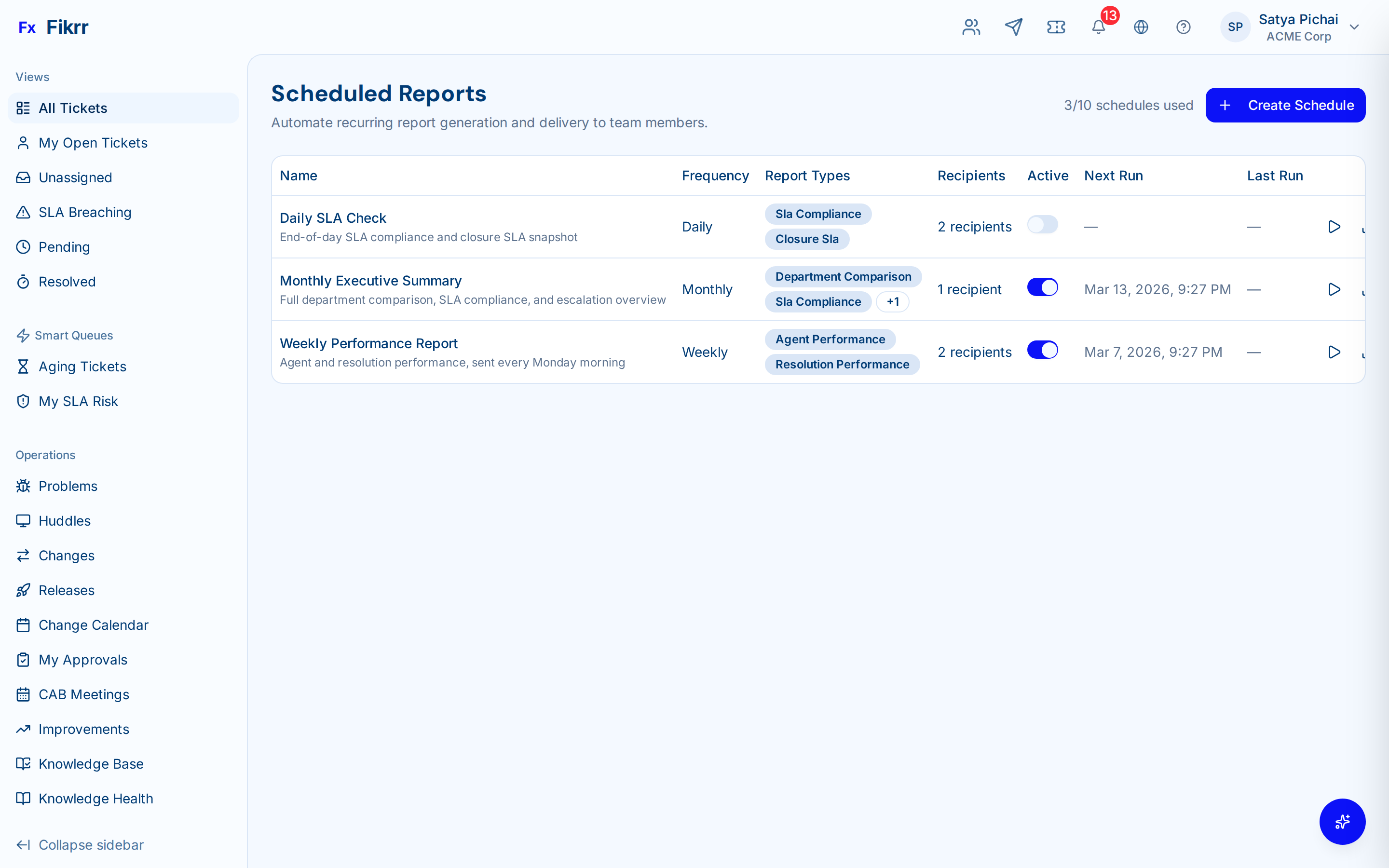Open the notifications bell with 13 alerts
This screenshot has width=1389, height=868.
pyautogui.click(x=1098, y=27)
